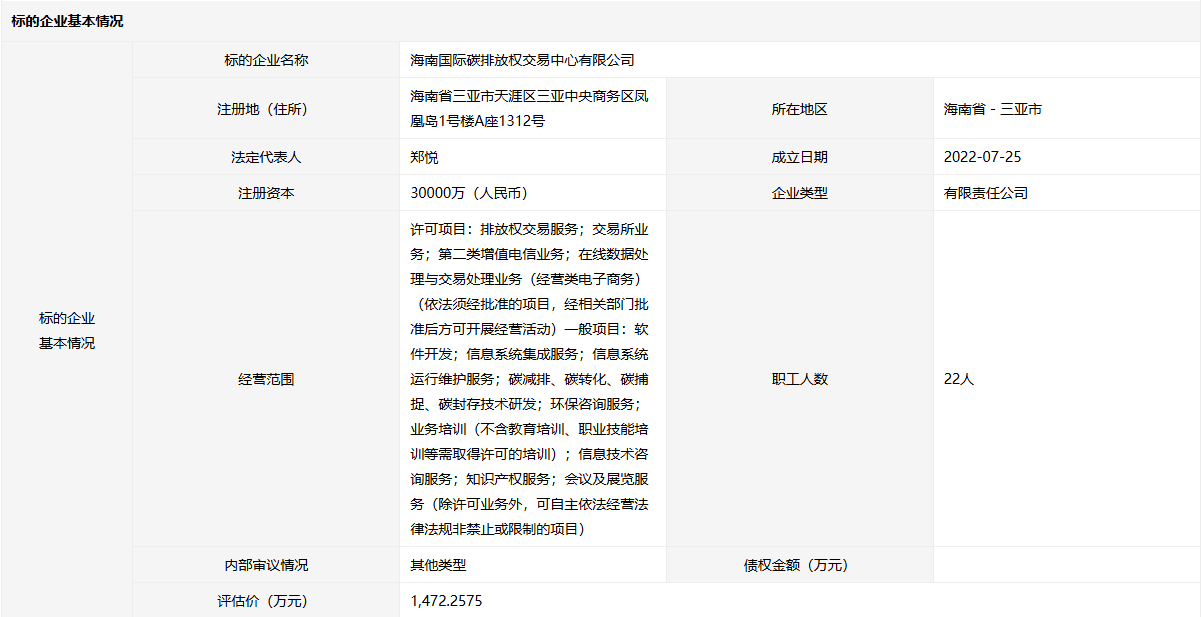Click the 标的企业基本情况 section header
This screenshot has width=1202, height=617.
click(68, 21)
